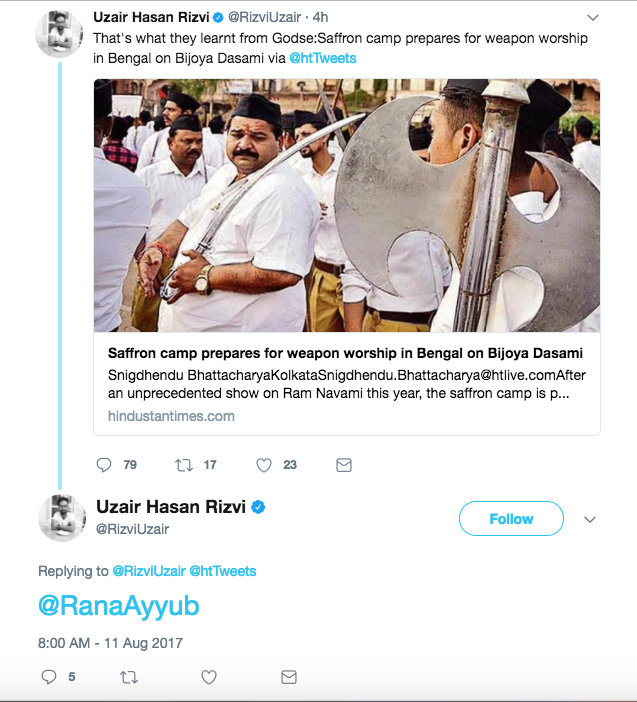Click the @RizviUzair link in Replying to
Screen dimensions: 637x702
[148, 571]
